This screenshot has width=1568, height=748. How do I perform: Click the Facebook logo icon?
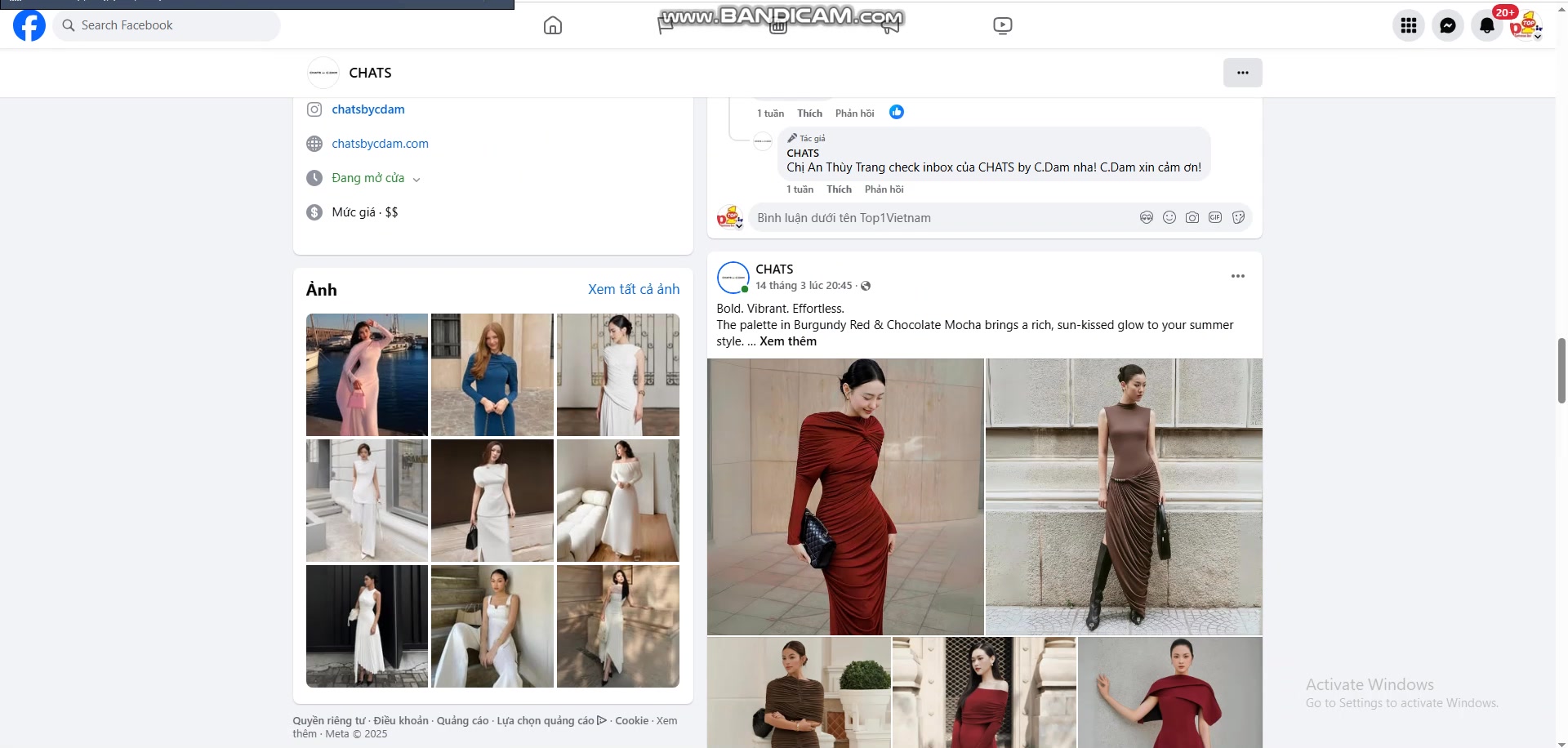point(29,25)
